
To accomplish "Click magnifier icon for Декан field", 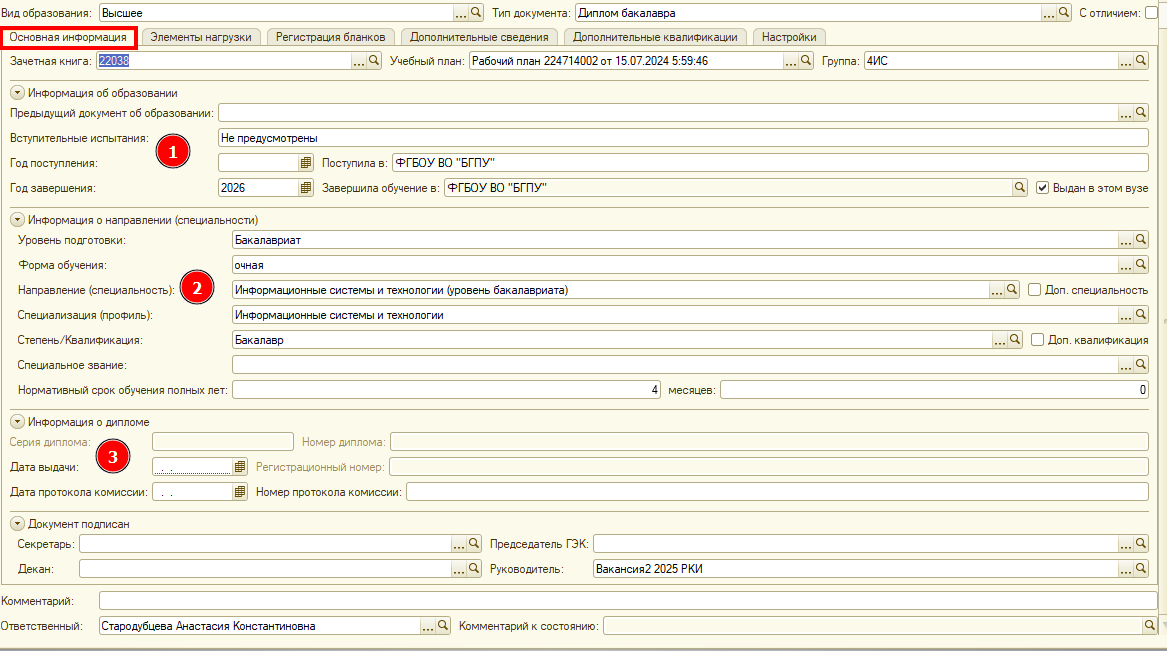I will [x=475, y=568].
